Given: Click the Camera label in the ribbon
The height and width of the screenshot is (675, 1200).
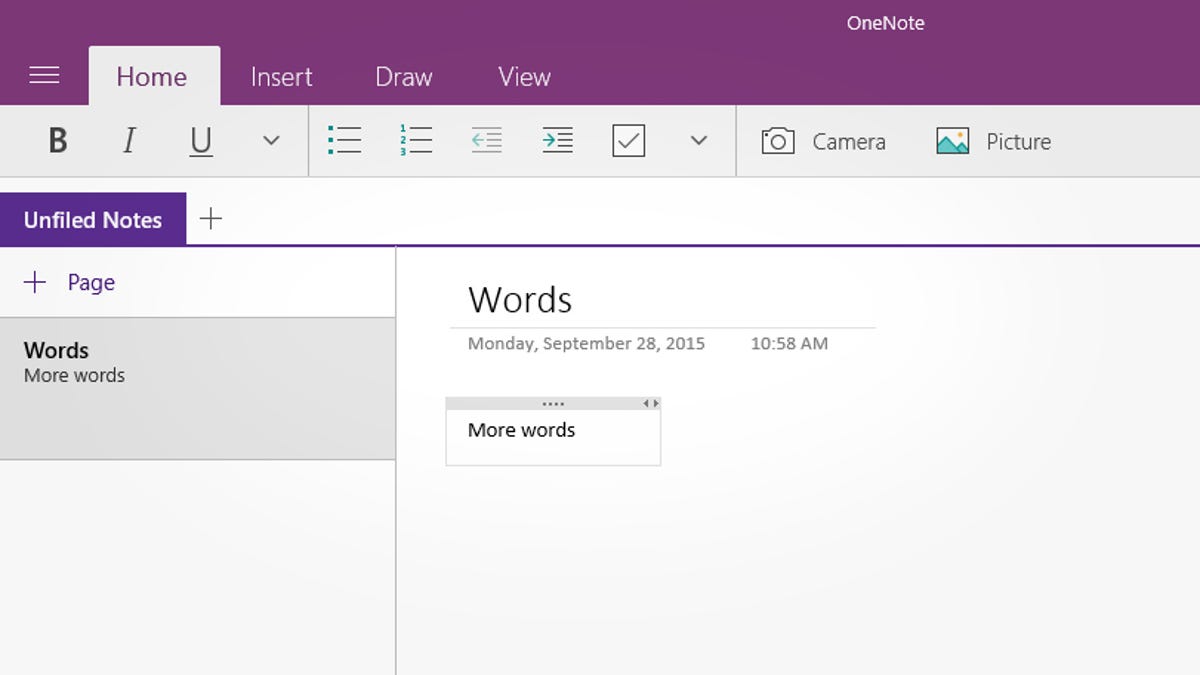Looking at the screenshot, I should click(x=849, y=142).
